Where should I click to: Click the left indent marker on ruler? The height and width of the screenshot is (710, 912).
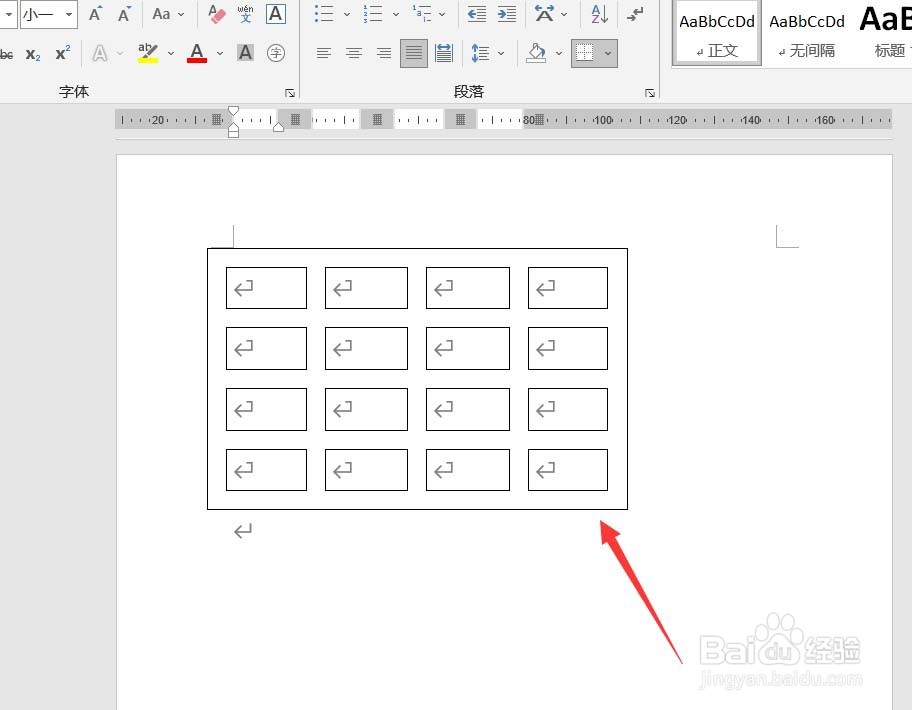(x=233, y=132)
